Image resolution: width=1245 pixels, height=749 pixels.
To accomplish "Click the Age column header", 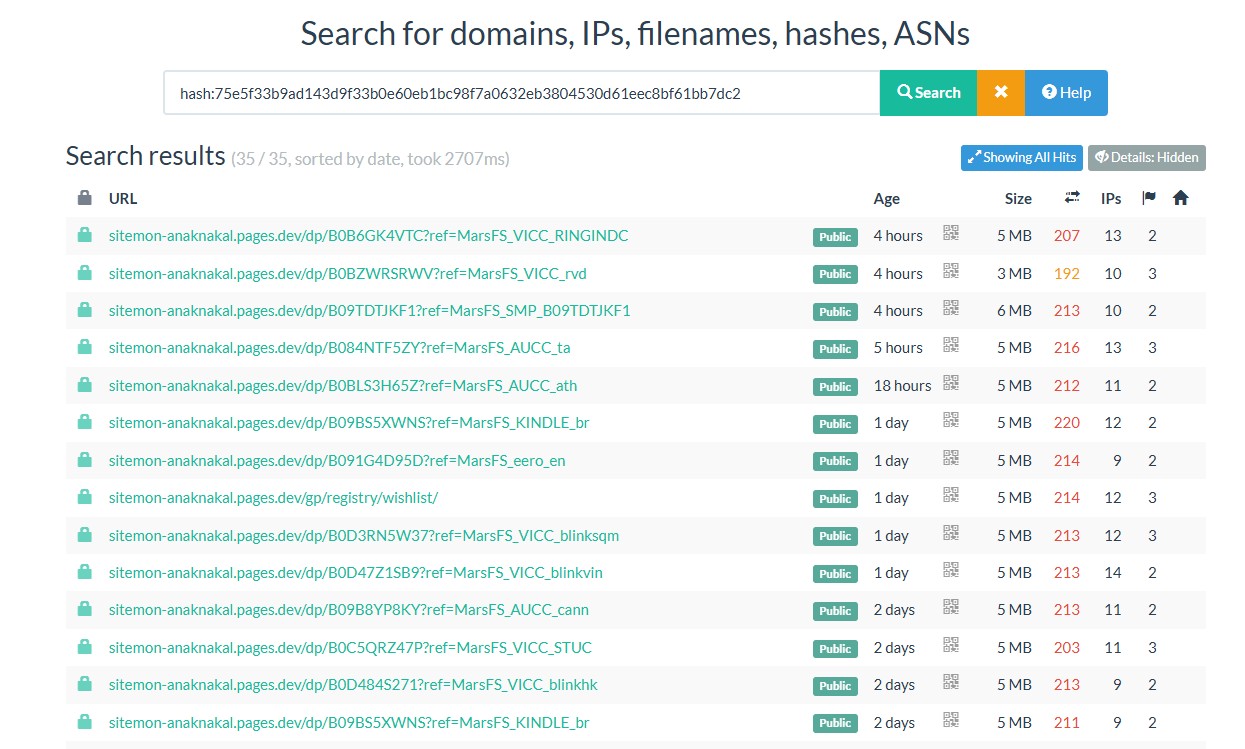I will (x=886, y=198).
